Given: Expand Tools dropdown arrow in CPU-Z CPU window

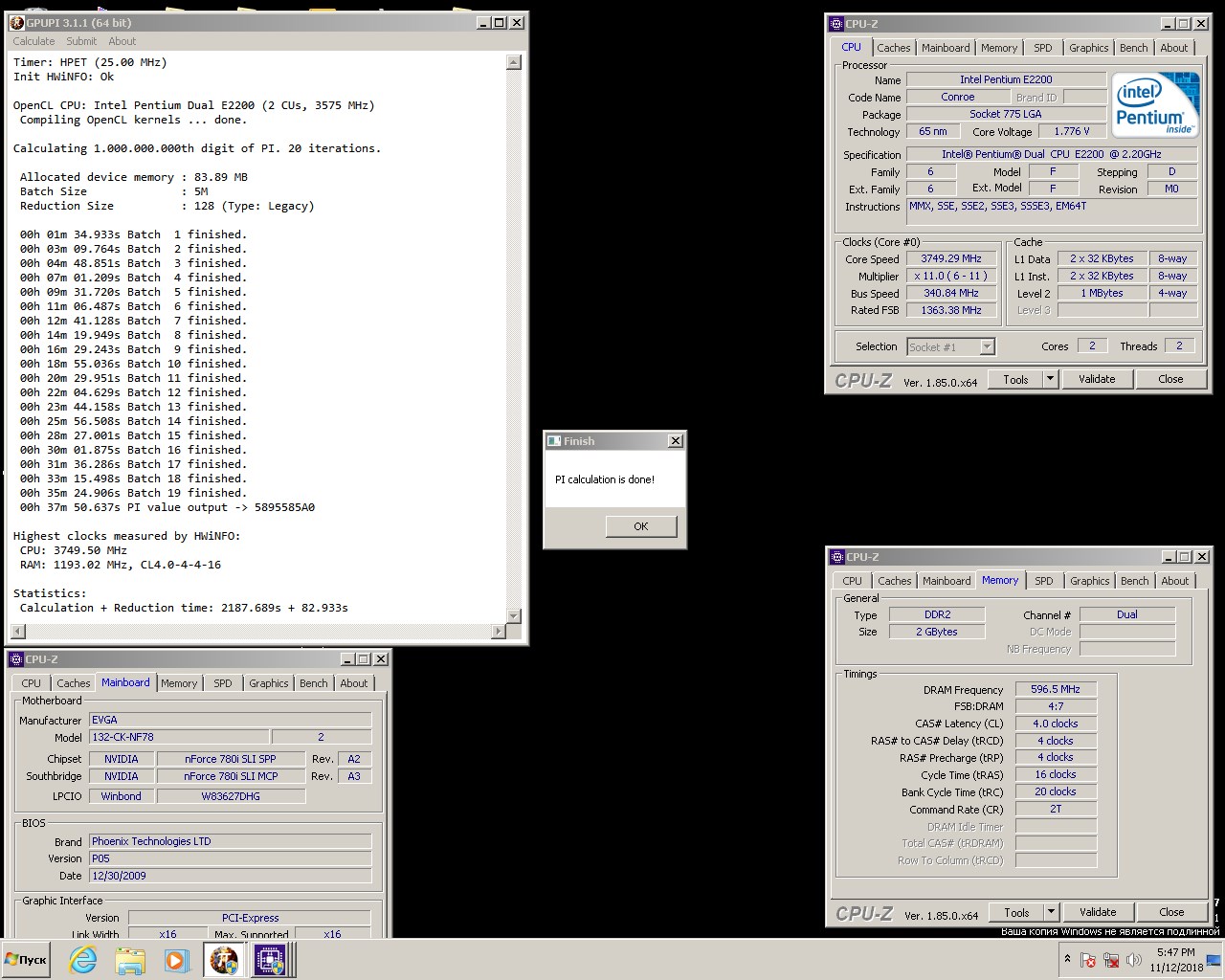Looking at the screenshot, I should coord(1050,379).
